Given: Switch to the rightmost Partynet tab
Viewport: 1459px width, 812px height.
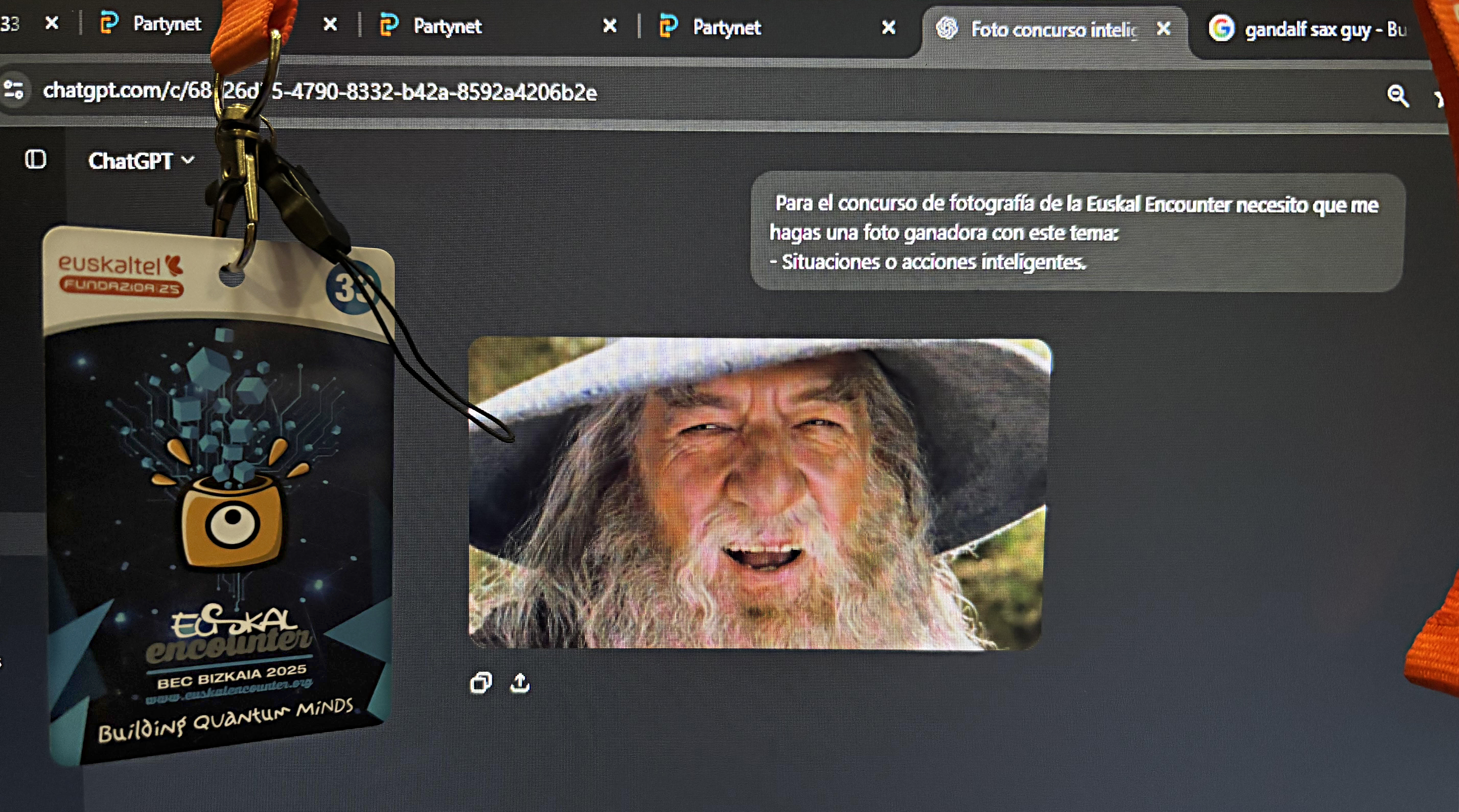Looking at the screenshot, I should pyautogui.click(x=711, y=27).
